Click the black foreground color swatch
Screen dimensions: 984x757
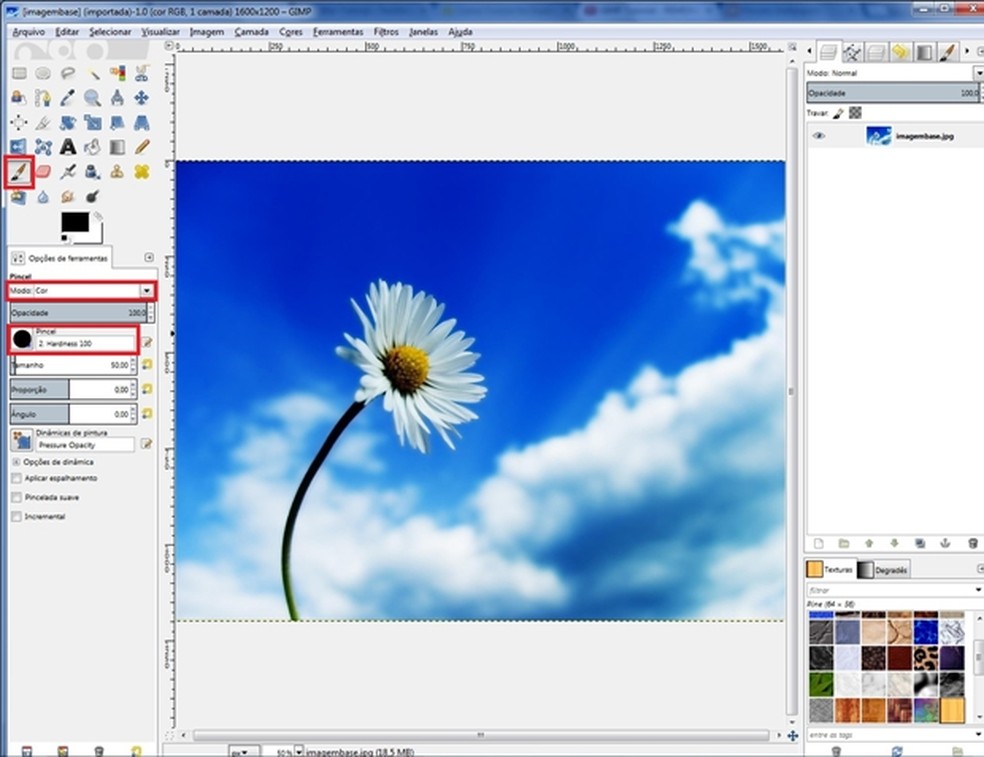75,222
